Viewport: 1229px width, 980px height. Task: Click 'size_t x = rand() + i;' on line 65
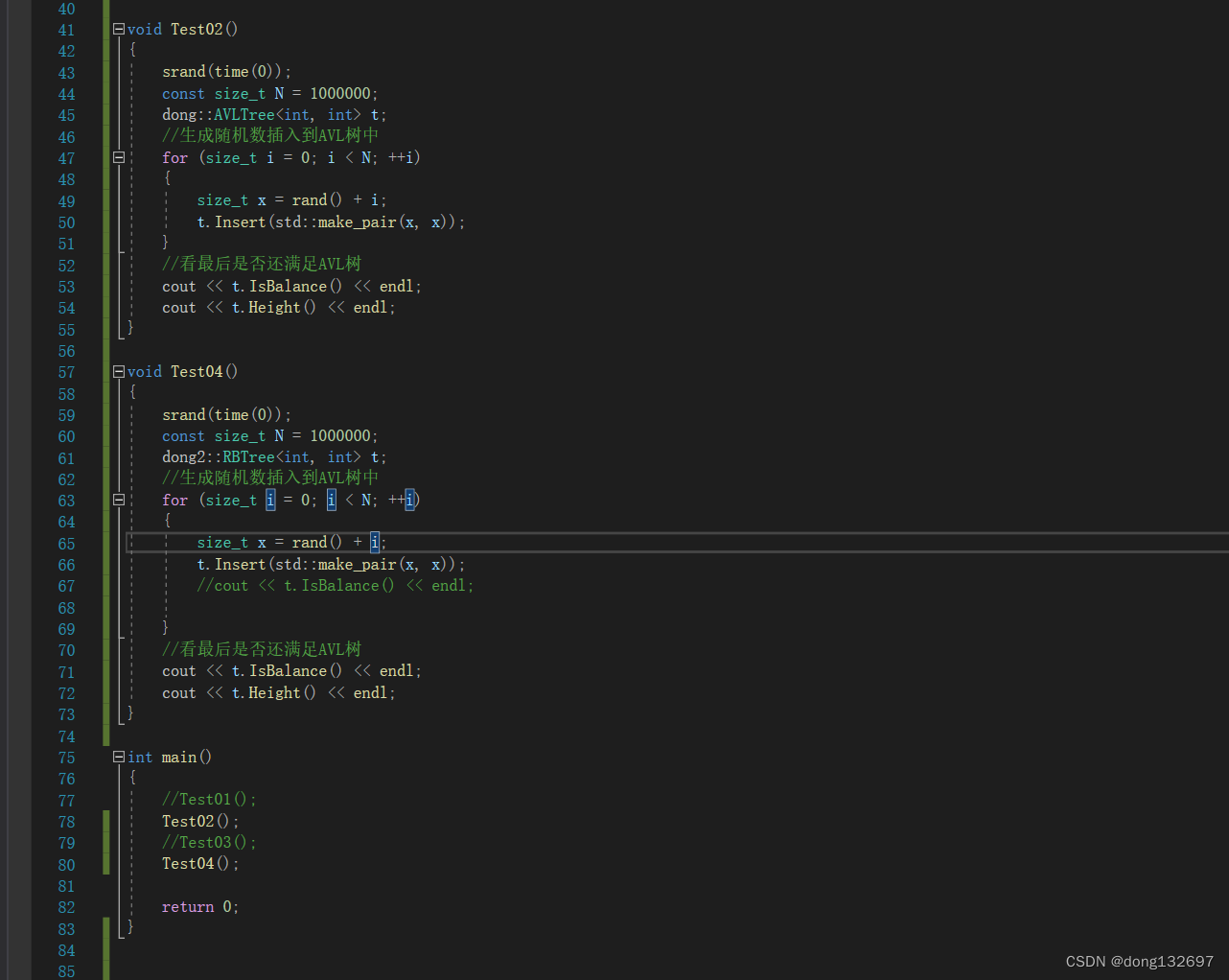[292, 543]
